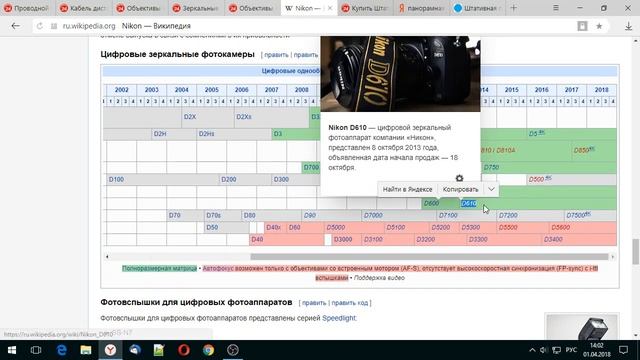
Task: Click the left arrow of the table scrollbar
Action: tap(107, 257)
